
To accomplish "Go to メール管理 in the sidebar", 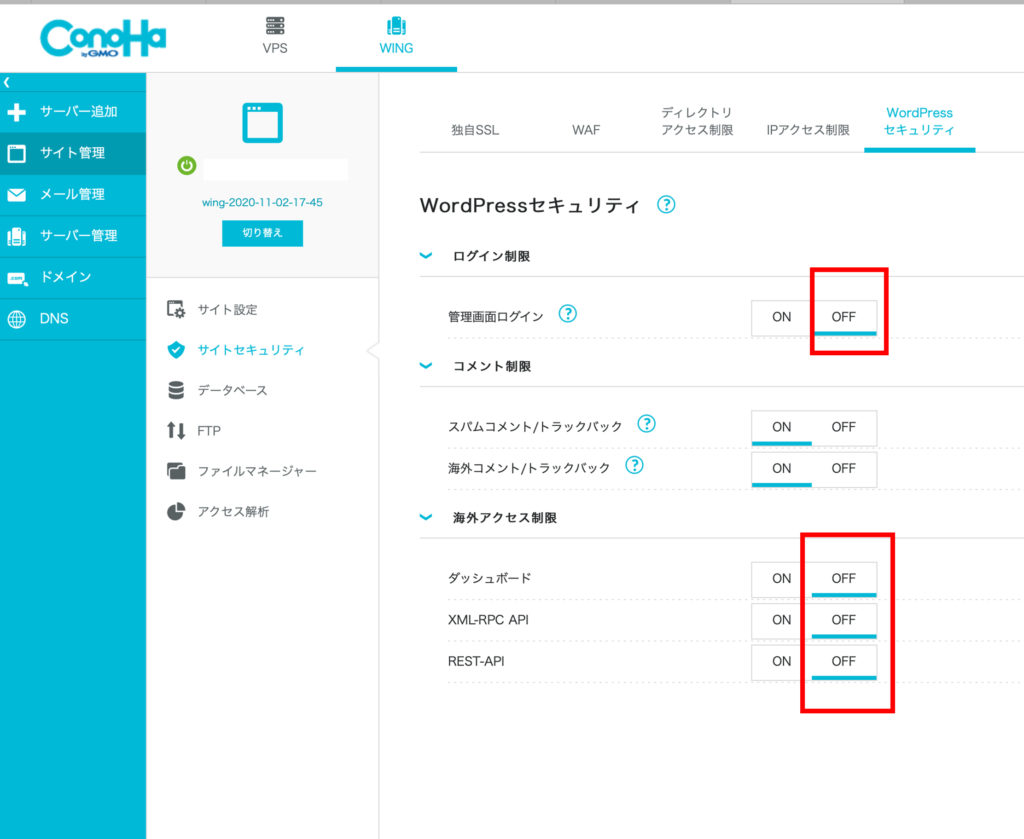I will pos(73,195).
